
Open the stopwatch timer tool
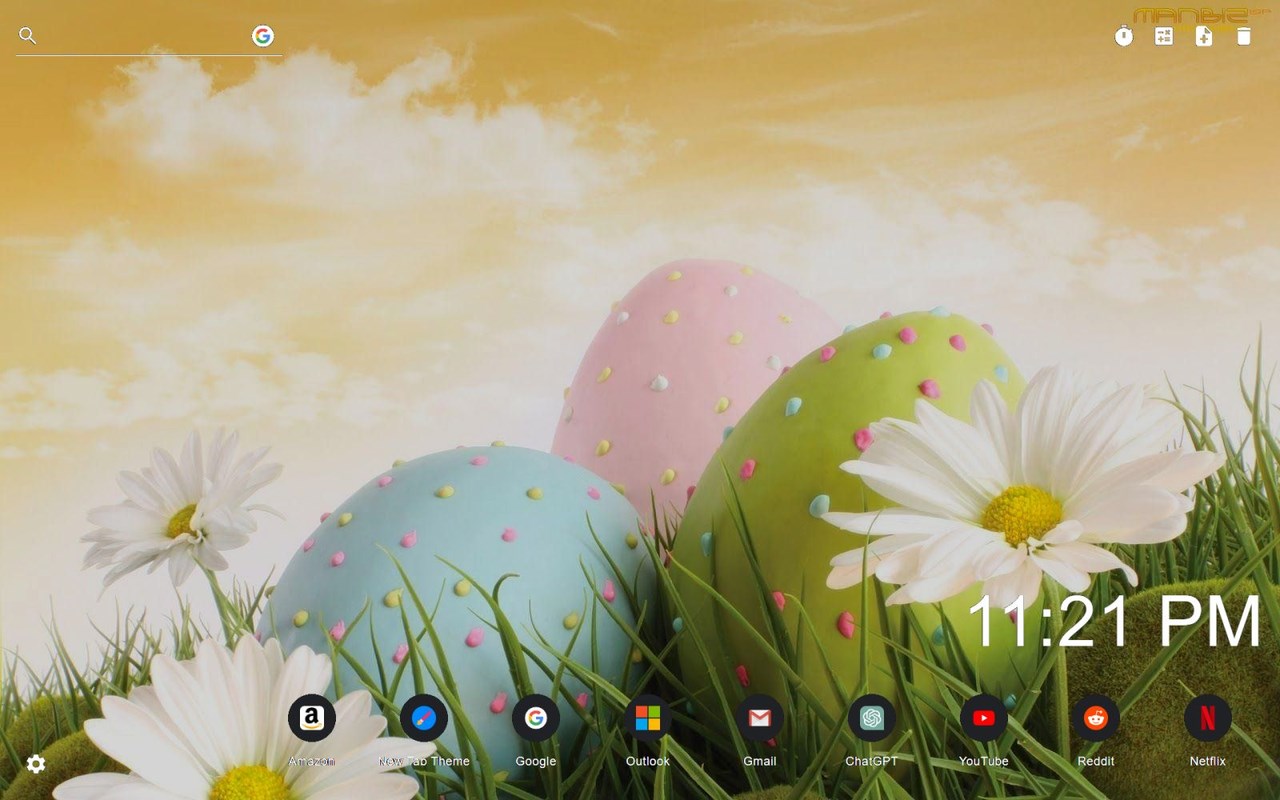pyautogui.click(x=1124, y=37)
